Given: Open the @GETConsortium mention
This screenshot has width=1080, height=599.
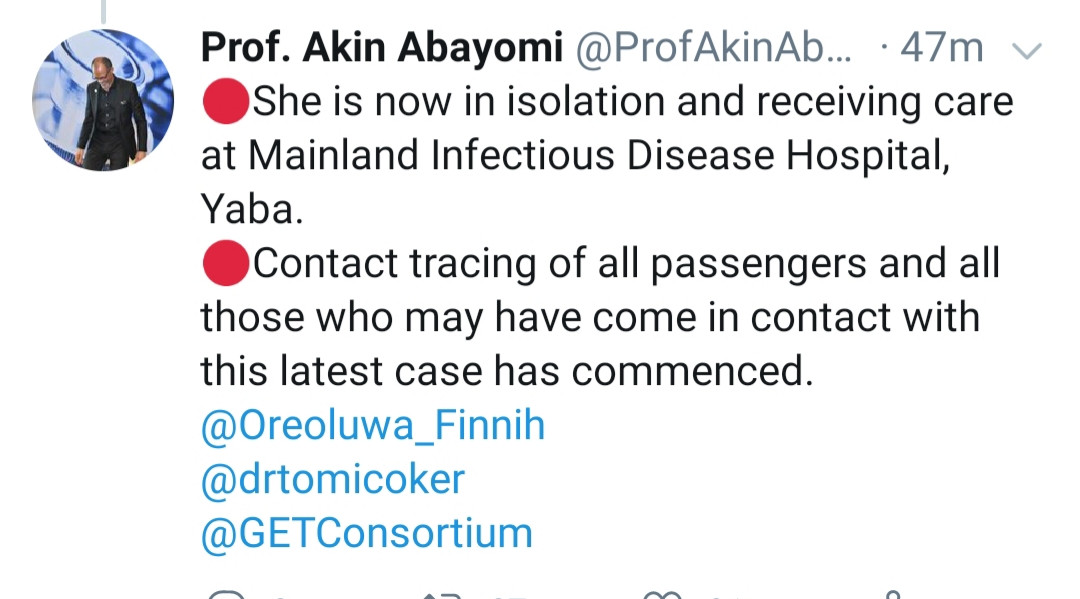Looking at the screenshot, I should tap(366, 533).
